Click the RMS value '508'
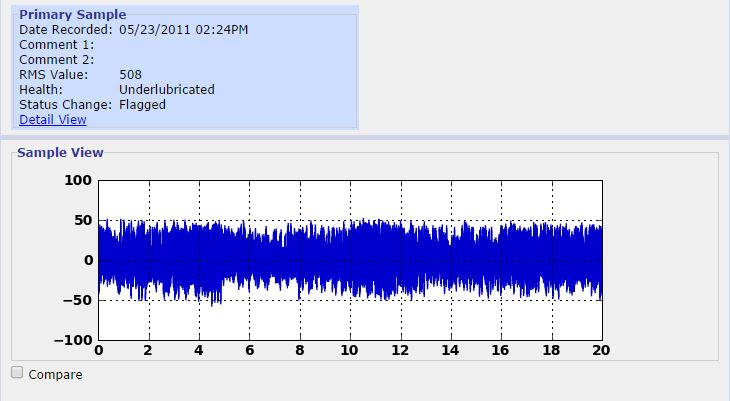Viewport: 730px width, 401px height. 130,75
